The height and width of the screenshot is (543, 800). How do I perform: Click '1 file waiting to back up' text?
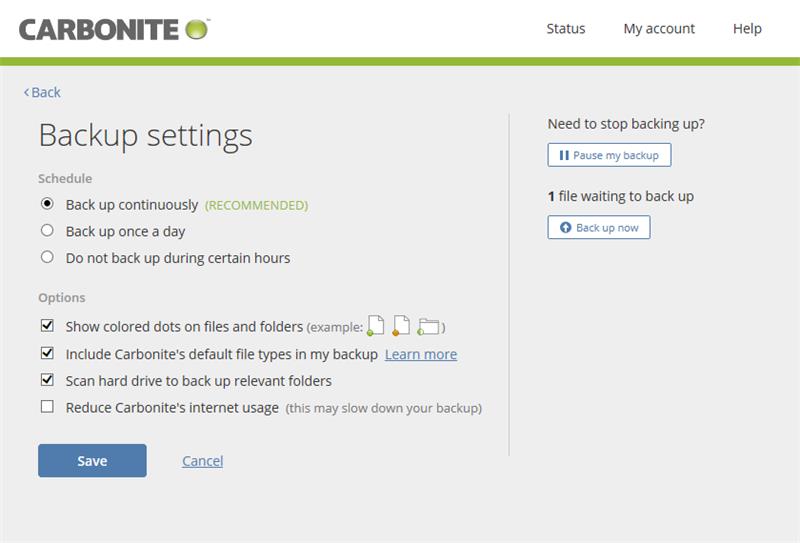click(x=620, y=196)
